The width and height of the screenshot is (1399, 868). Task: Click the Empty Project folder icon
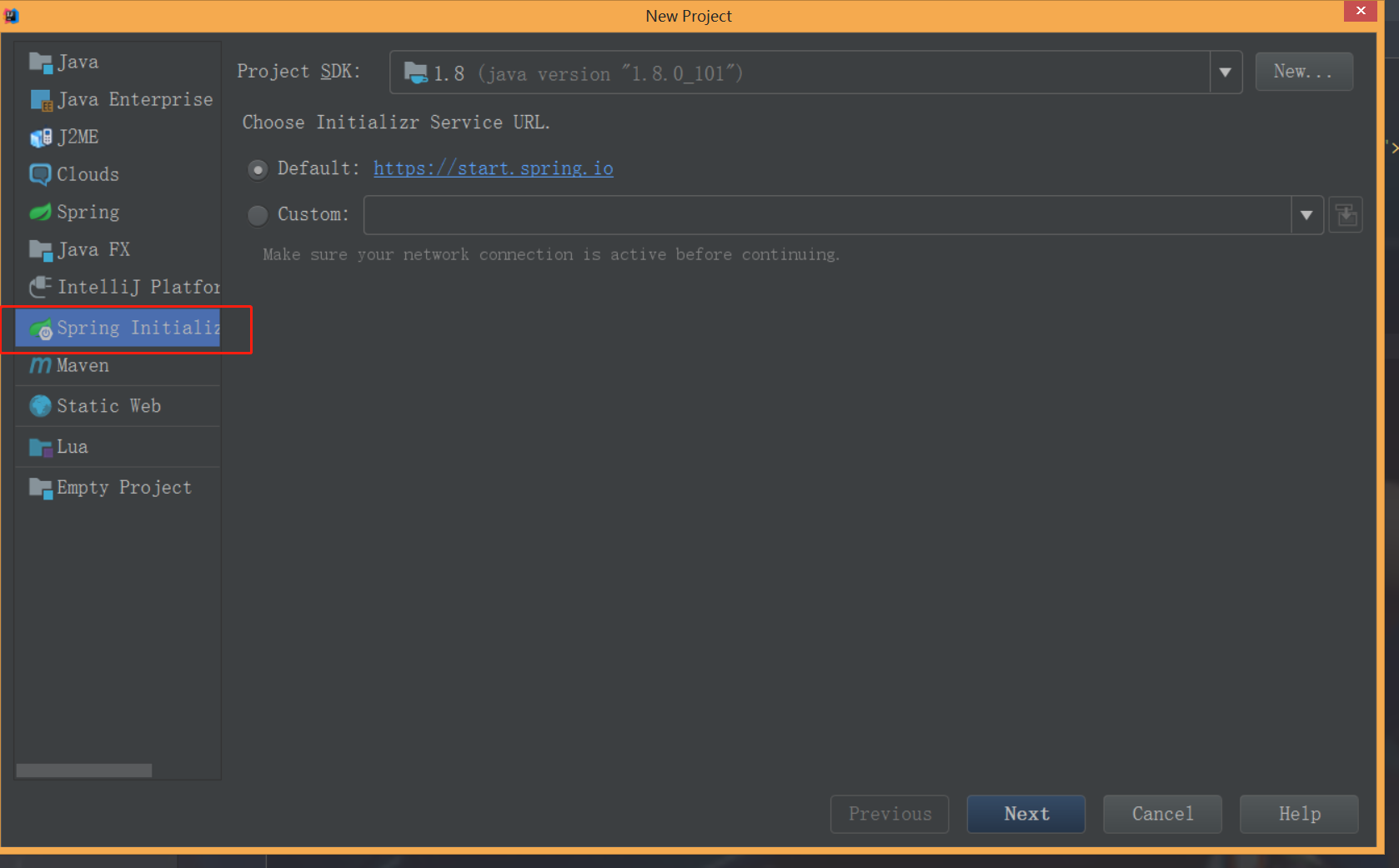pos(40,489)
